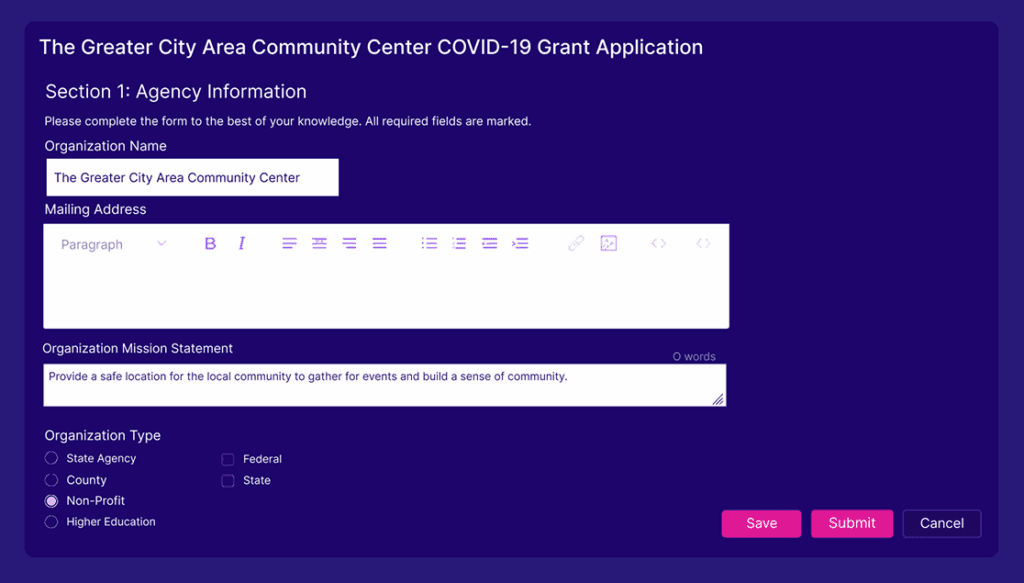Check the State checkbox
Screen dimensions: 1024x583
coord(228,481)
